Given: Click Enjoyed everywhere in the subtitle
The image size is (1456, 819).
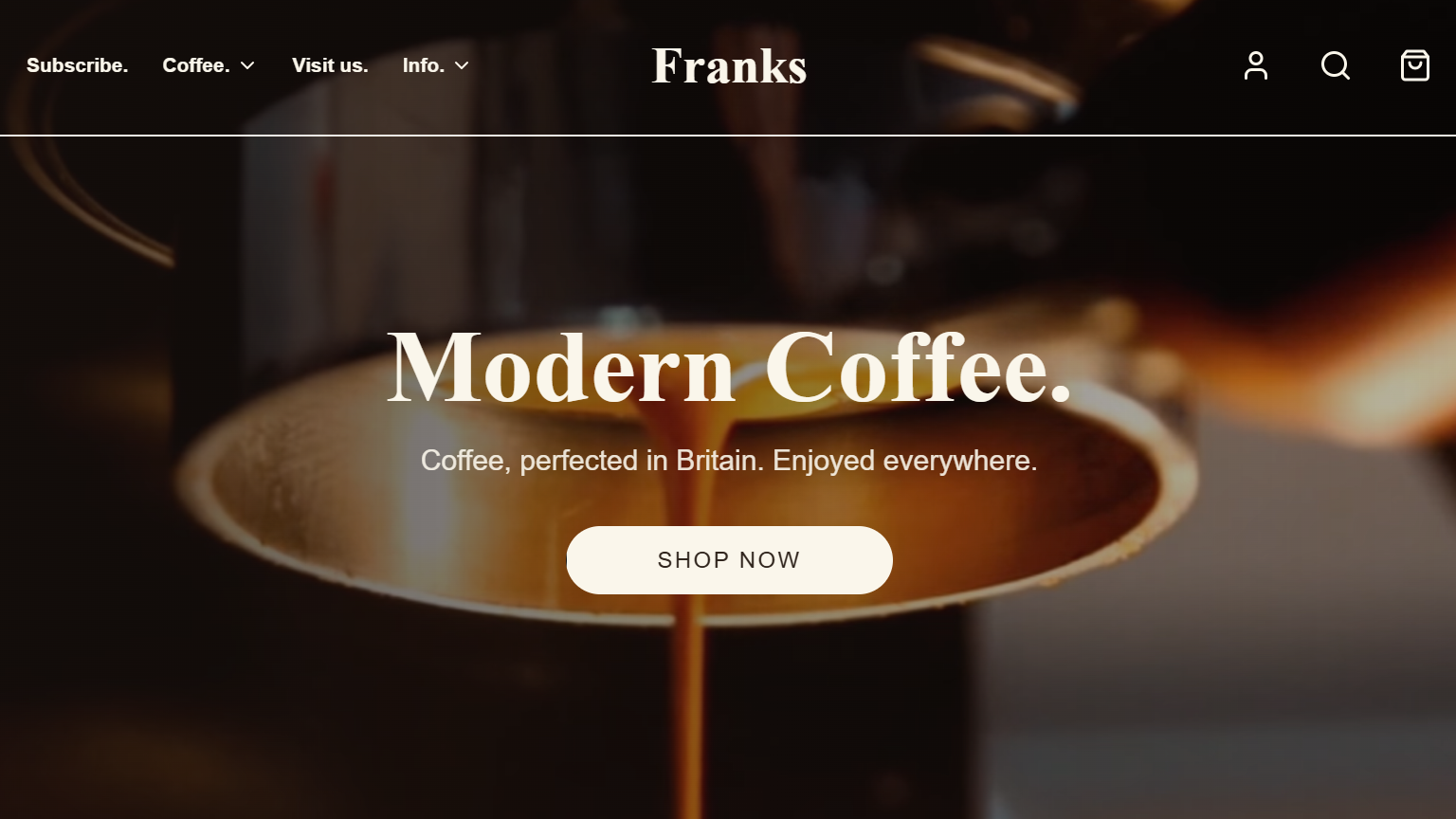Looking at the screenshot, I should [905, 461].
